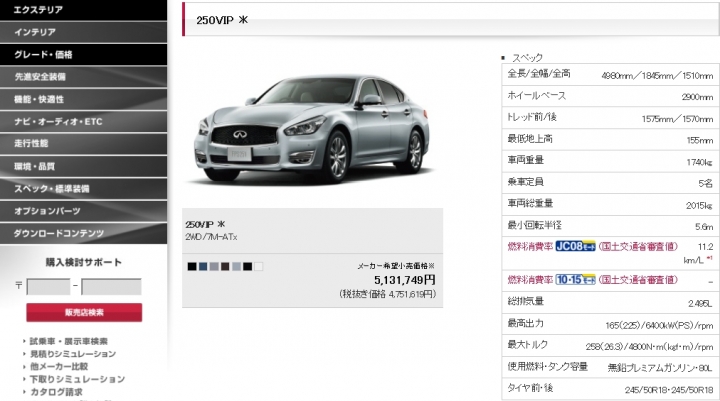
Task: Open ダウンロードコンテンツ sidebar entry
Action: 84,233
